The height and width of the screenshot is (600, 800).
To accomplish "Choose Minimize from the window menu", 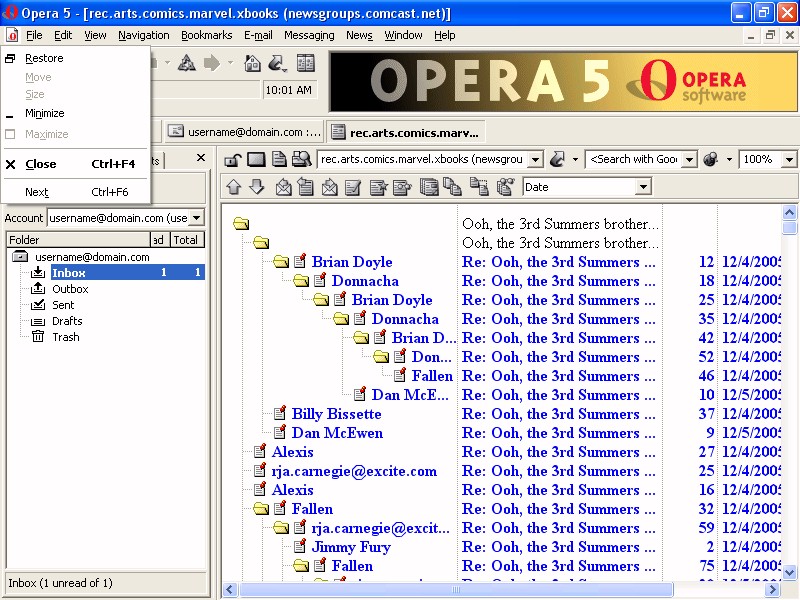I will pyautogui.click(x=76, y=113).
